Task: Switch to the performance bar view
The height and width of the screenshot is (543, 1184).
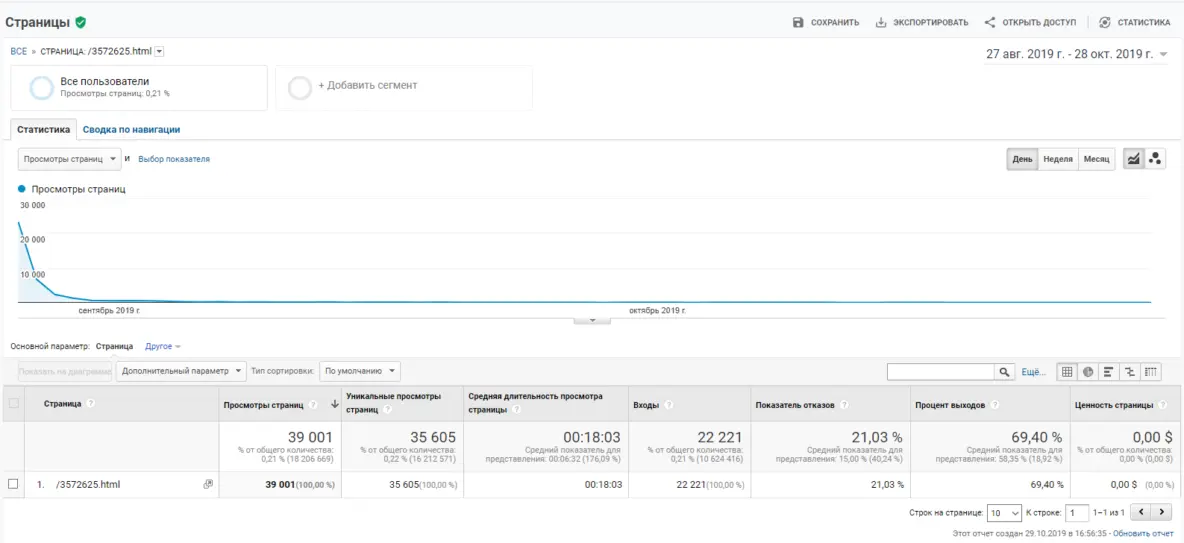Action: pos(1109,372)
